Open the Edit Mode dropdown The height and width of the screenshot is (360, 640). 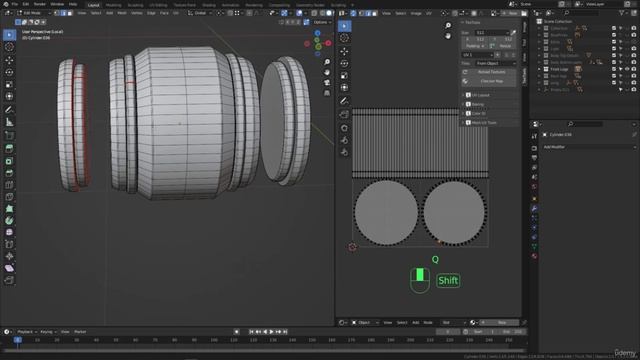34,13
